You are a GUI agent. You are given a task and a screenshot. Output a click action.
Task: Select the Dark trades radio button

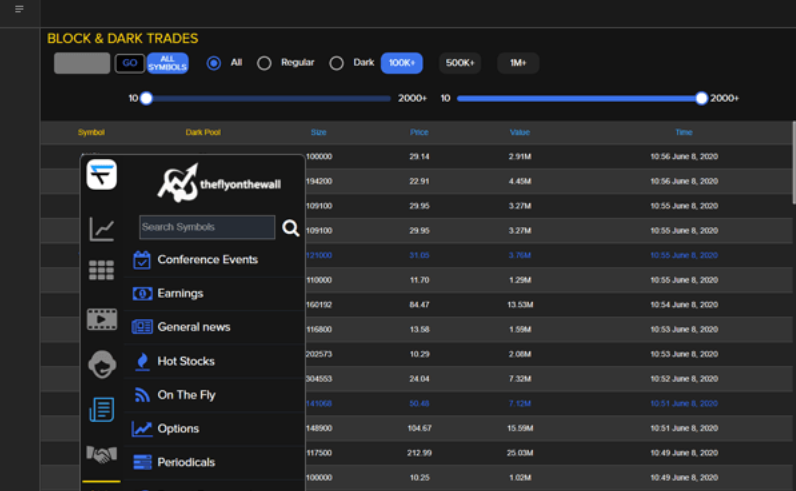click(x=337, y=63)
